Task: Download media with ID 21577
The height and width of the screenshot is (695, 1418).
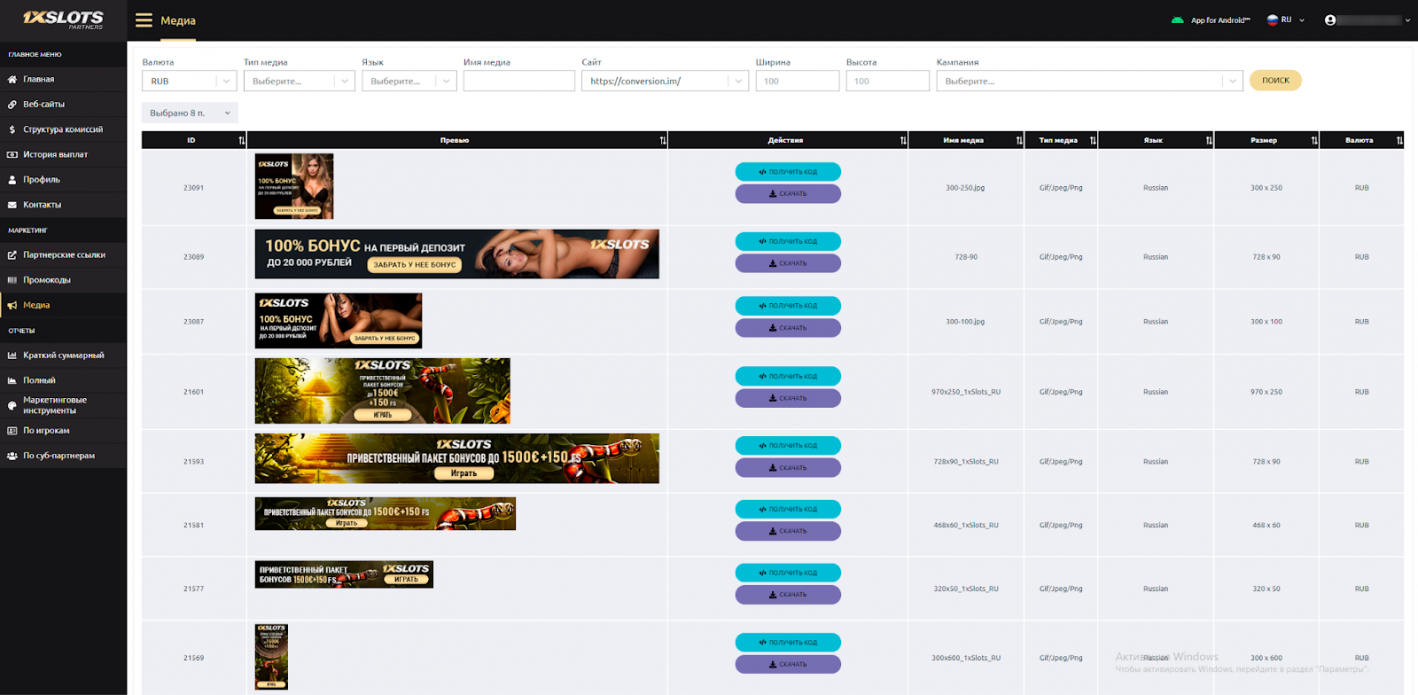Action: [x=788, y=595]
